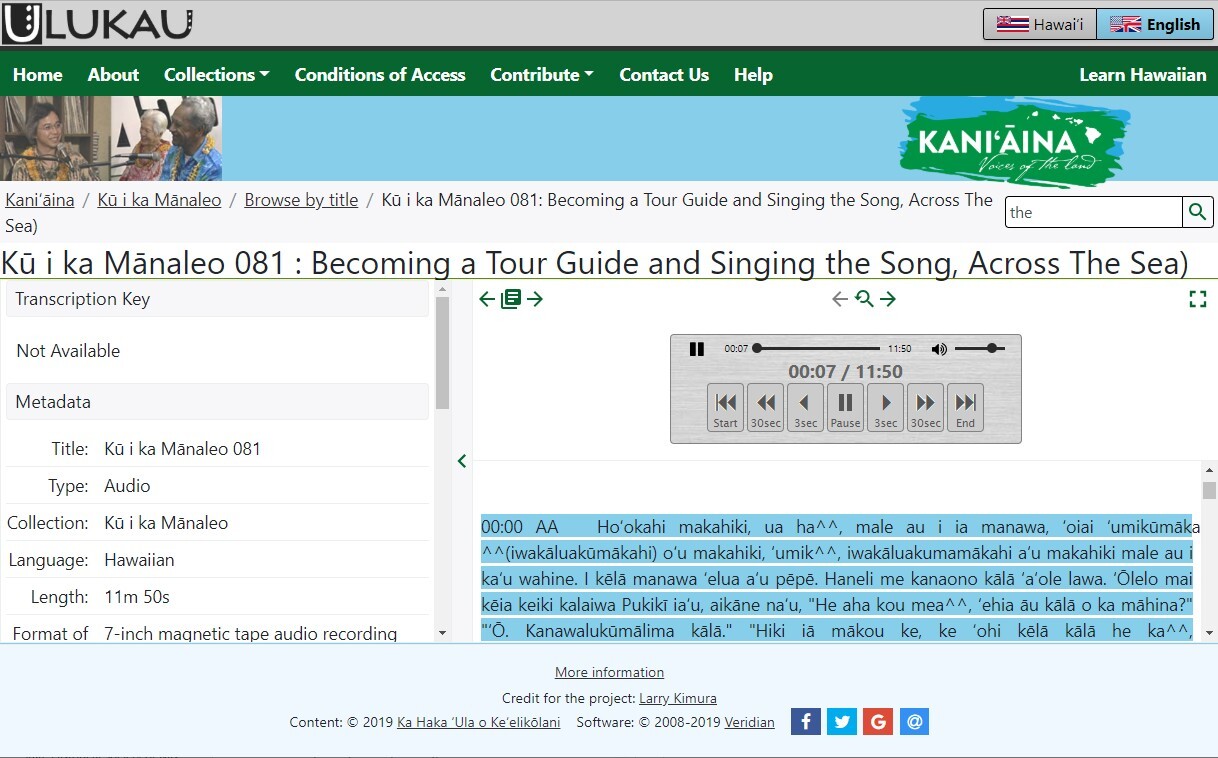The width and height of the screenshot is (1218, 758).
Task: Collapse the metadata panel with the left chevron
Action: tap(461, 461)
